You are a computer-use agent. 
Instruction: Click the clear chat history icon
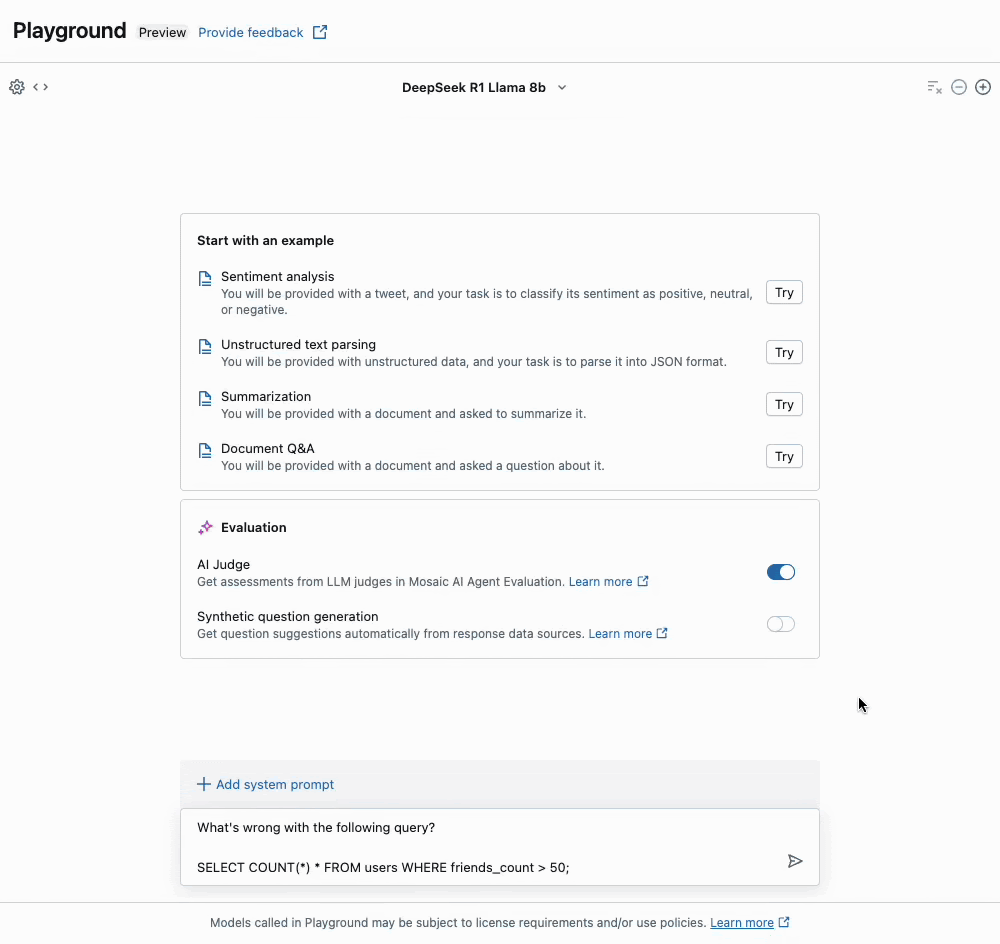click(x=934, y=87)
